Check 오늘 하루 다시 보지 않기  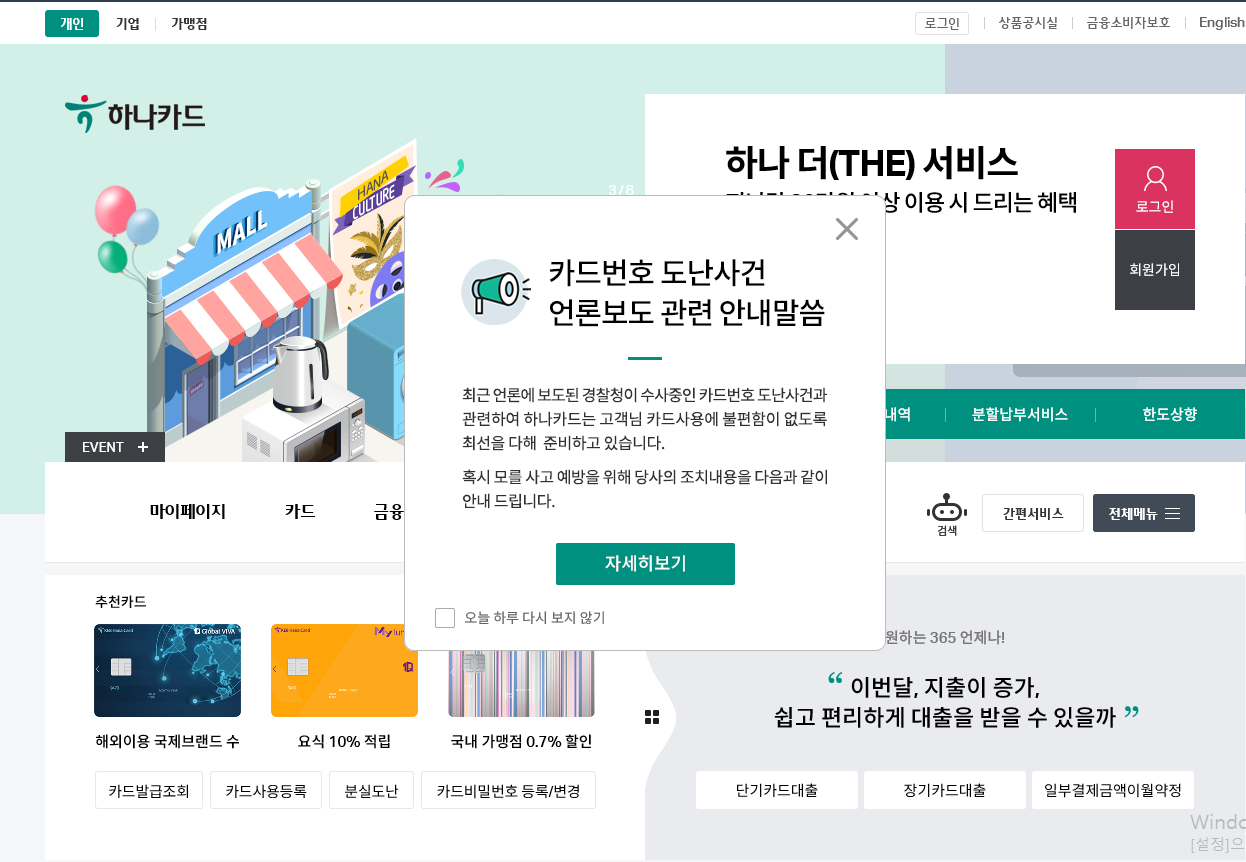[x=445, y=618]
